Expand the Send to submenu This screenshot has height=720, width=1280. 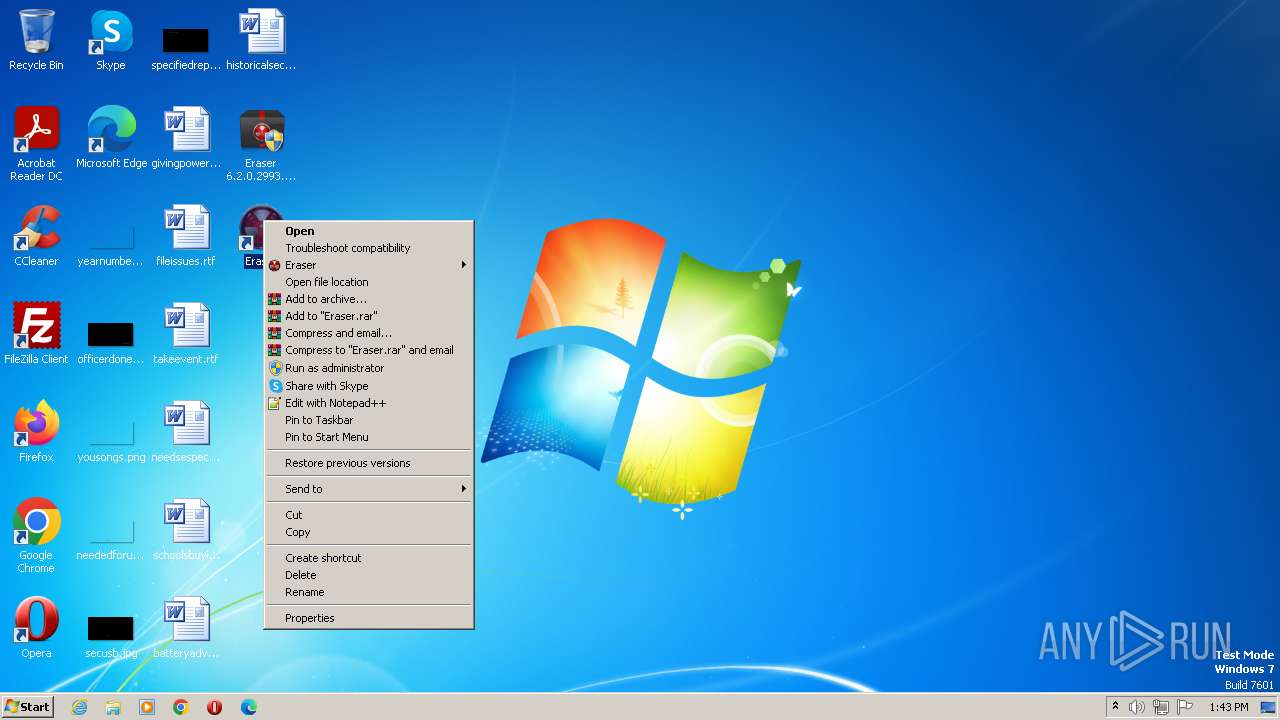click(369, 489)
